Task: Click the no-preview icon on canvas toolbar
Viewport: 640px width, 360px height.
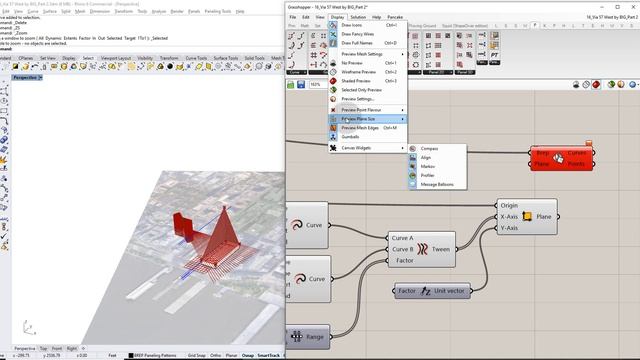Action: 576,84
